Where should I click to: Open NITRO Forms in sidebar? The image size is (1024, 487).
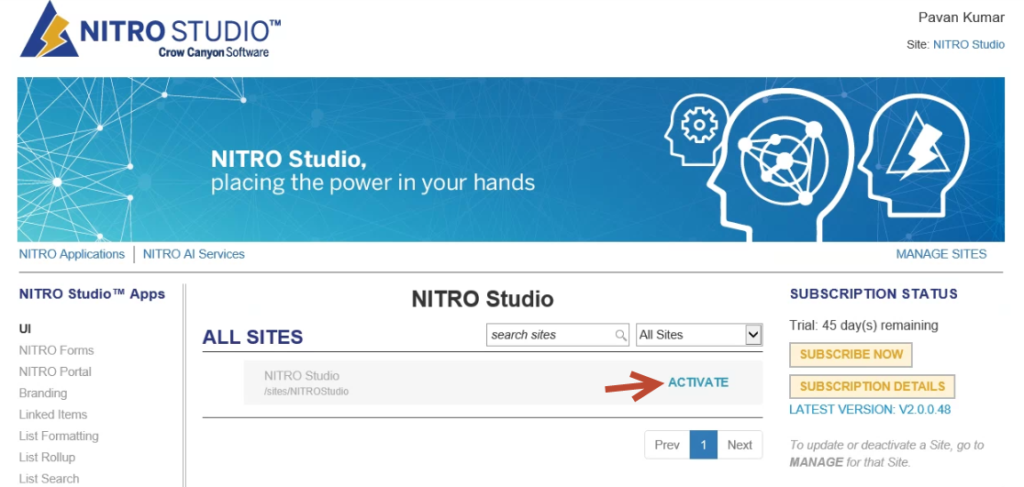[x=56, y=351]
